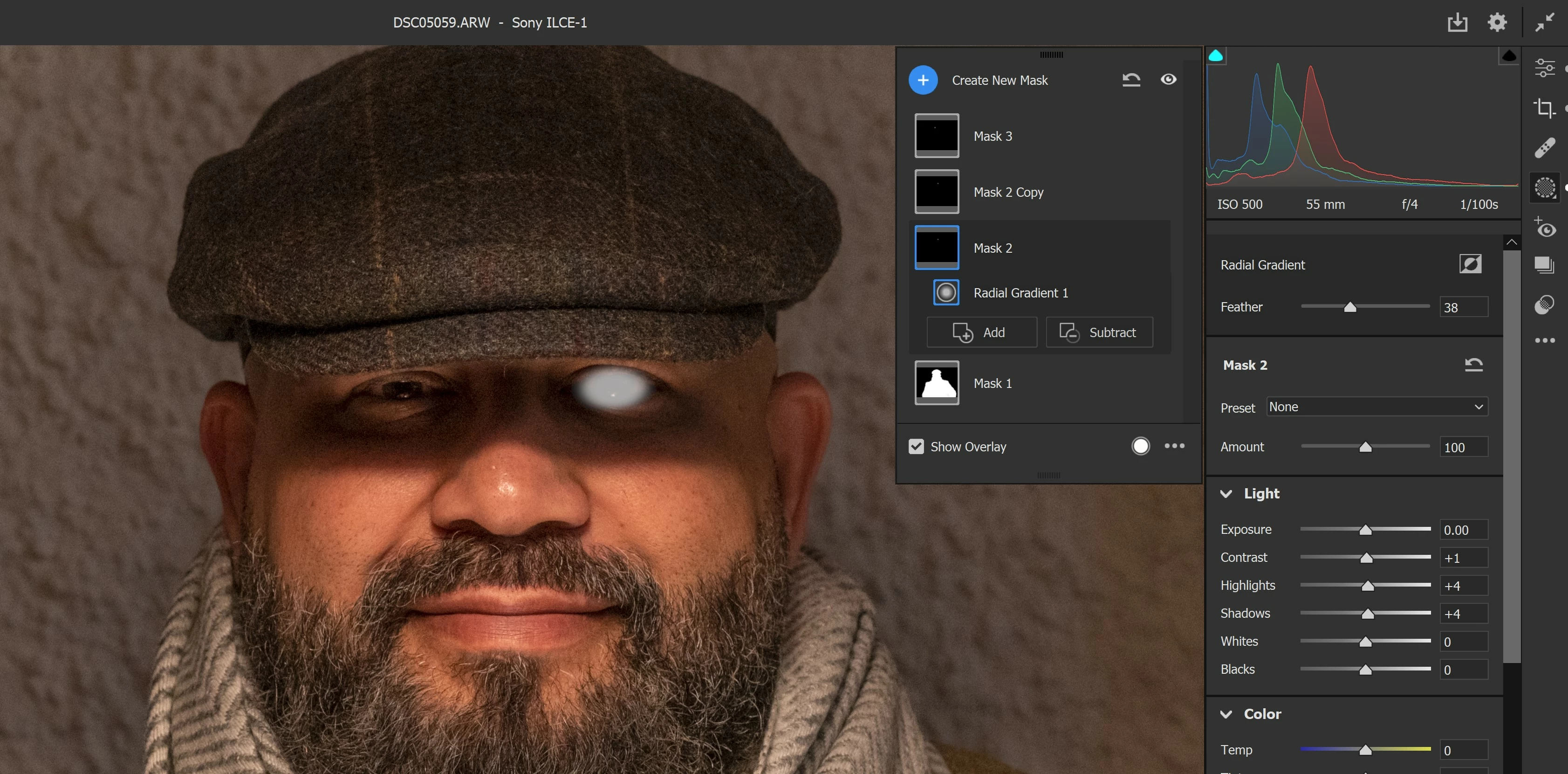Select the Radial Gradient 1 component

pyautogui.click(x=1020, y=293)
